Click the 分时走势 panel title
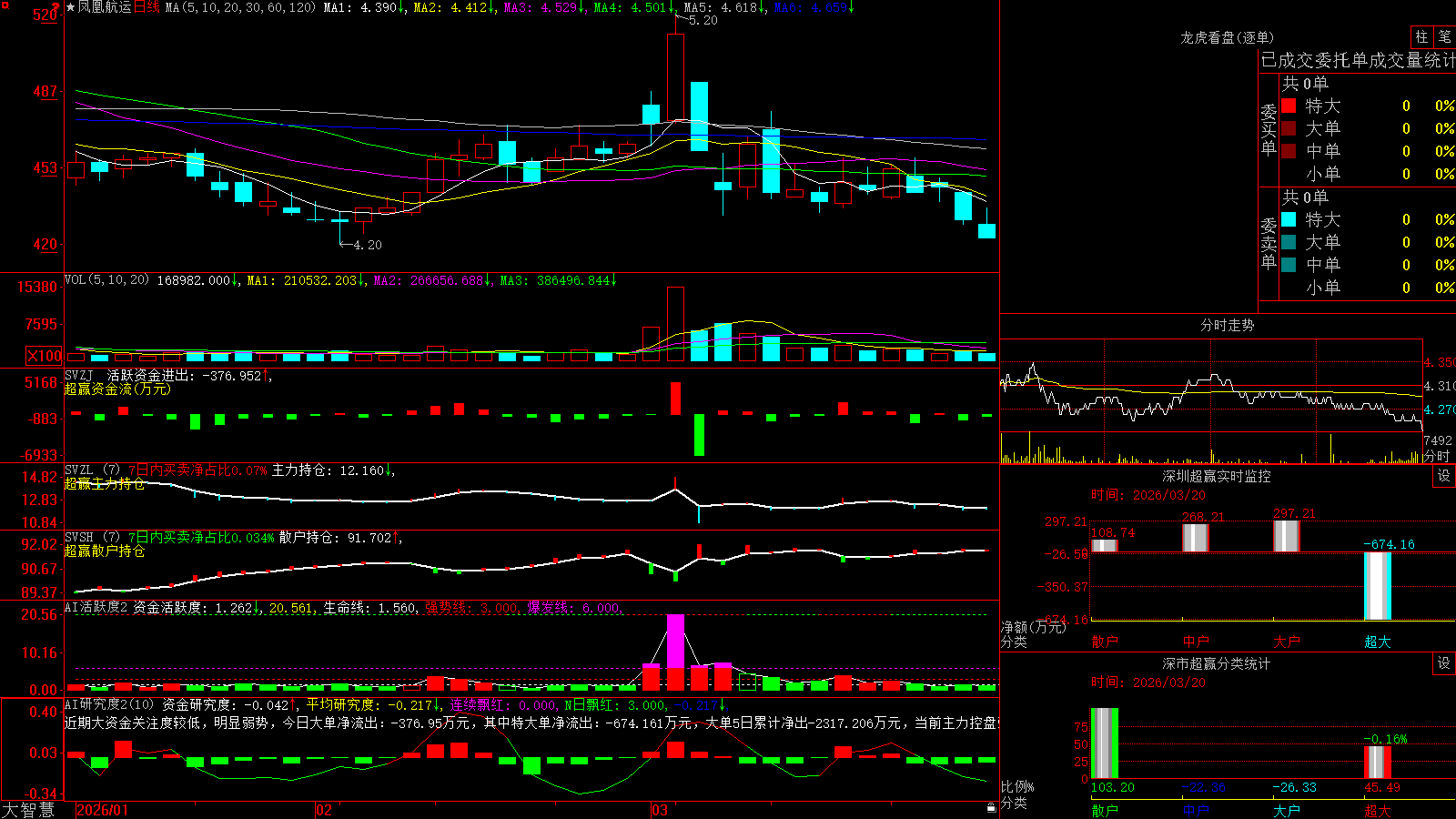This screenshot has height=819, width=1456. click(1227, 325)
